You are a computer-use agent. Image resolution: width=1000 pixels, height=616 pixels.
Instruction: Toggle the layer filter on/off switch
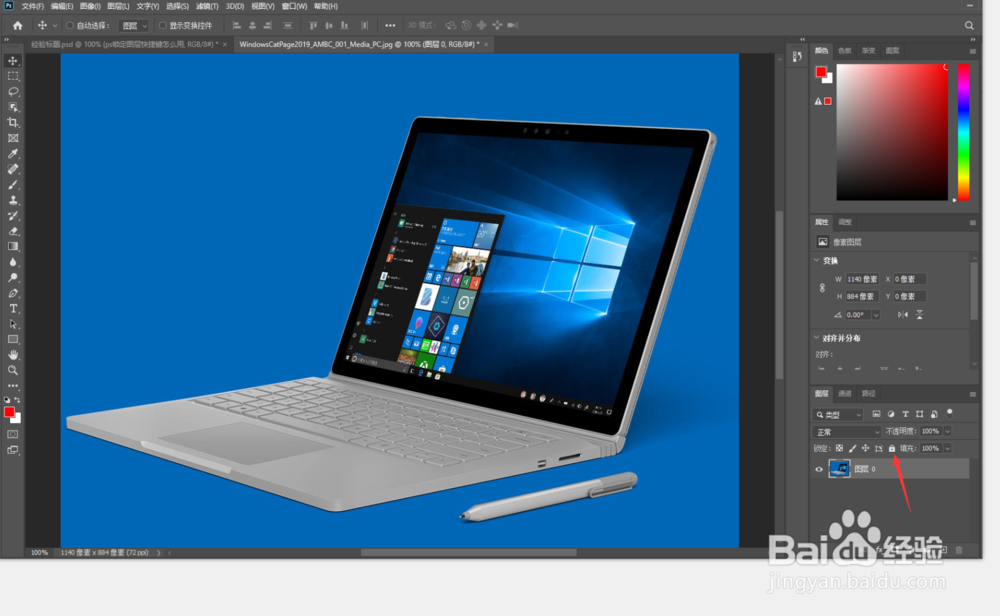click(950, 413)
